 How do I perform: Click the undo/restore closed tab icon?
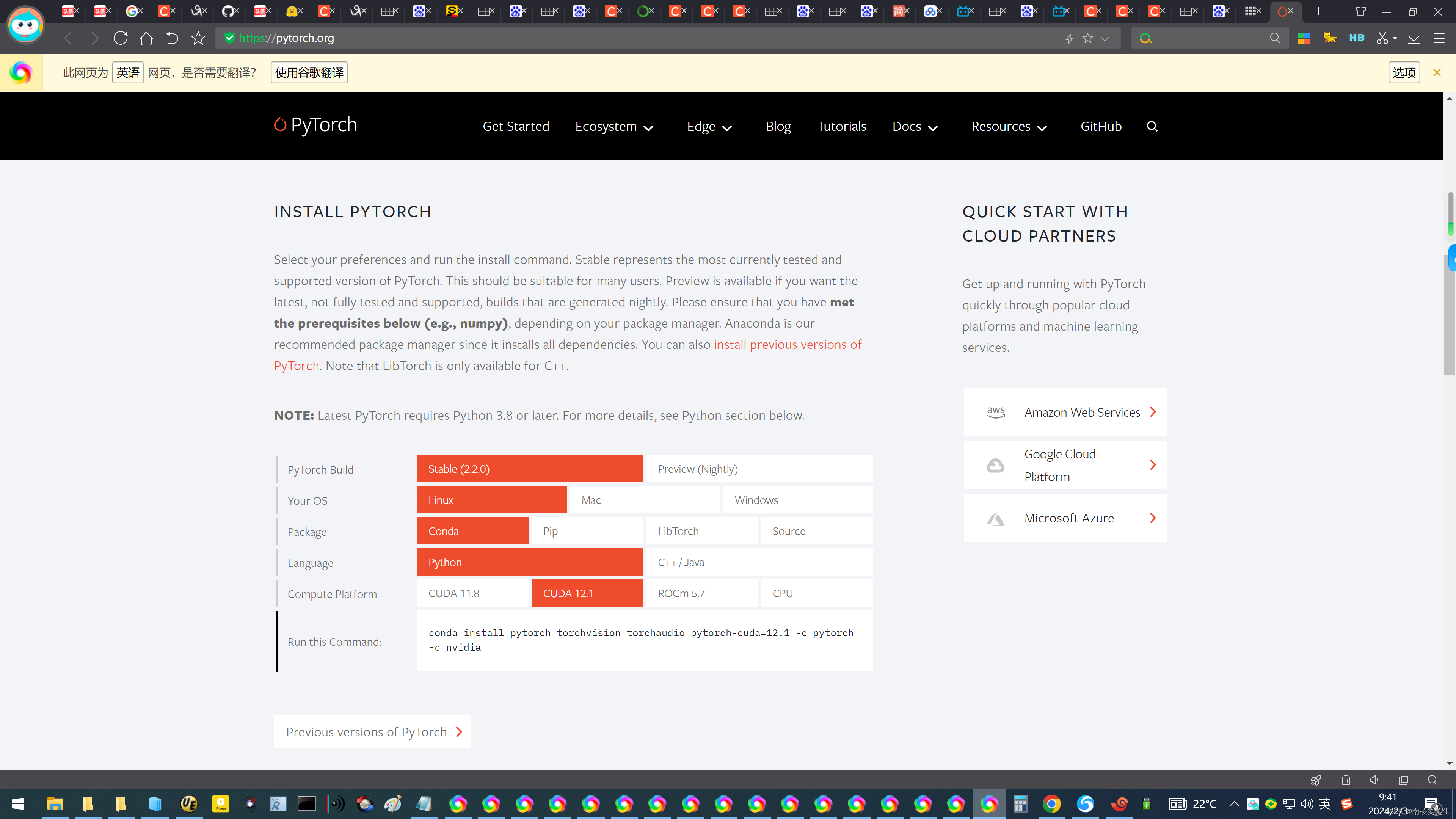pos(173,38)
